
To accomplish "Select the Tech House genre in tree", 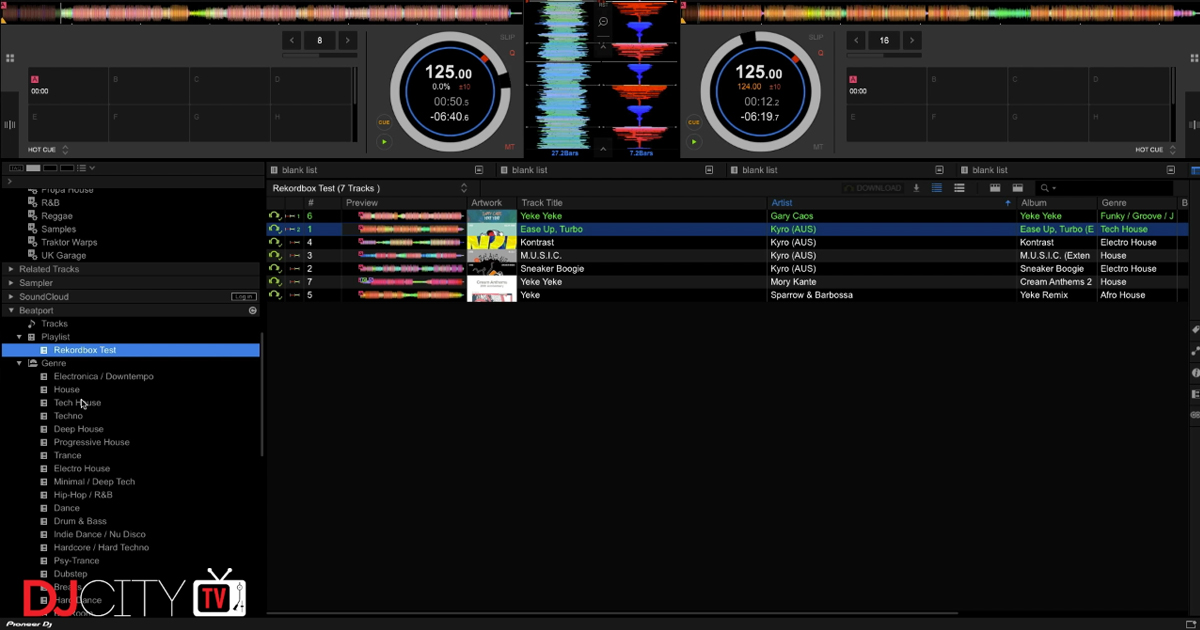I will tap(77, 403).
